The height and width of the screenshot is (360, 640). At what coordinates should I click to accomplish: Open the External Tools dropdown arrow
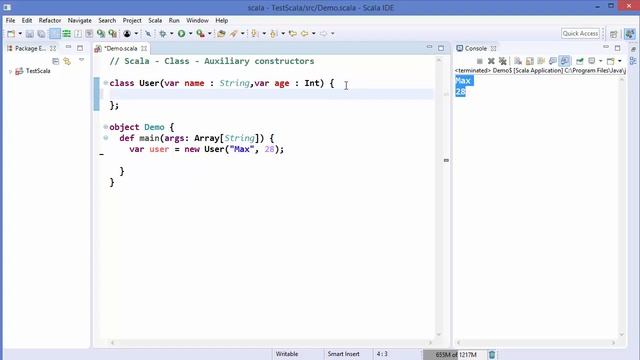(x=209, y=34)
